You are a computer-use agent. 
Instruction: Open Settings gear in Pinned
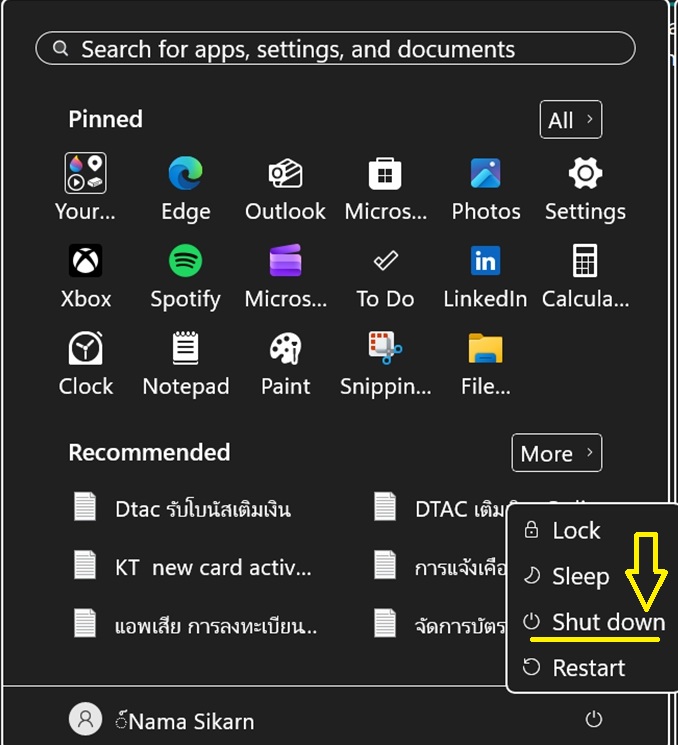pyautogui.click(x=585, y=187)
